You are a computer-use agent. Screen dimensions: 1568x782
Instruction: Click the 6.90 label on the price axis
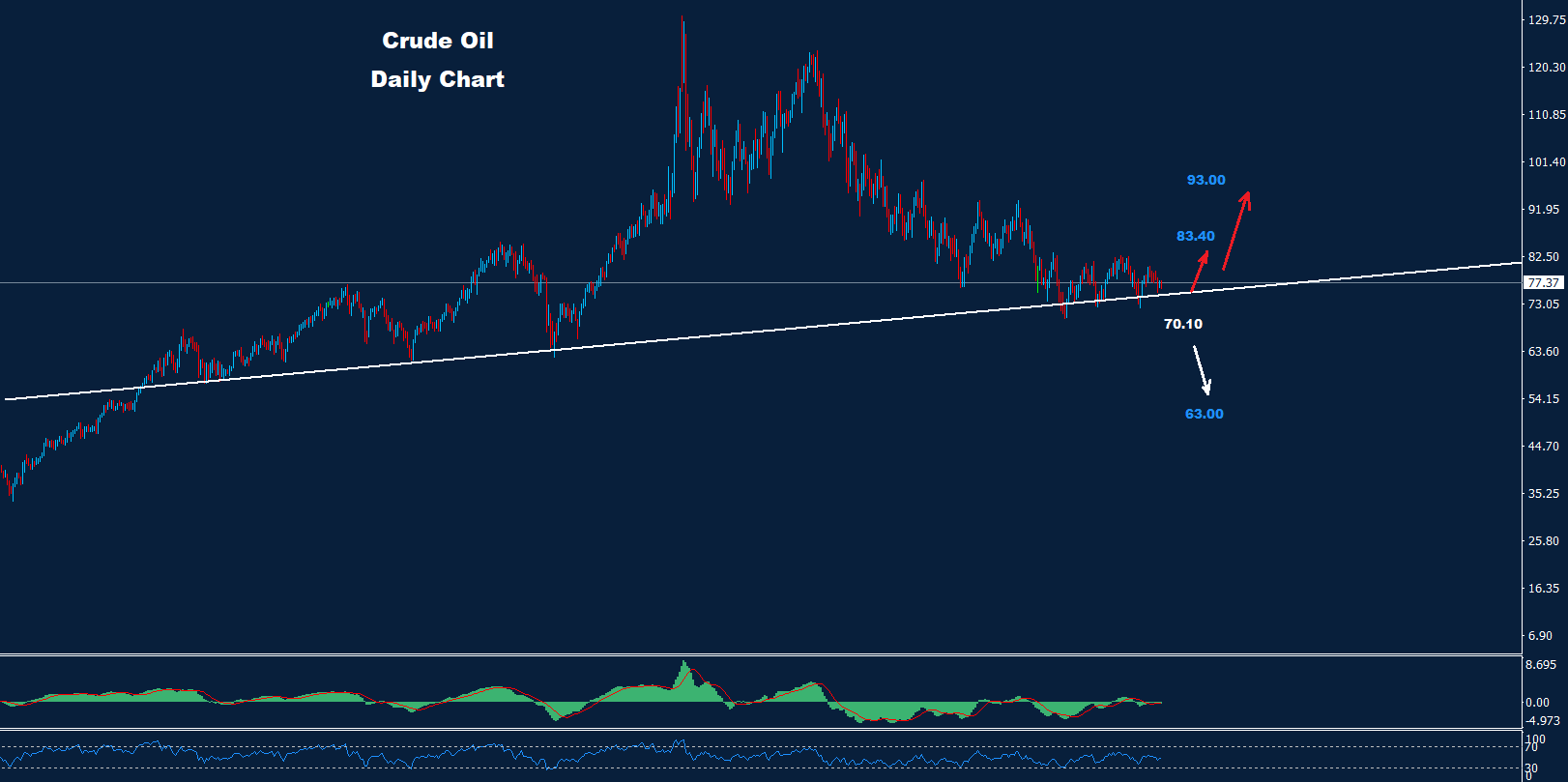pyautogui.click(x=1540, y=635)
